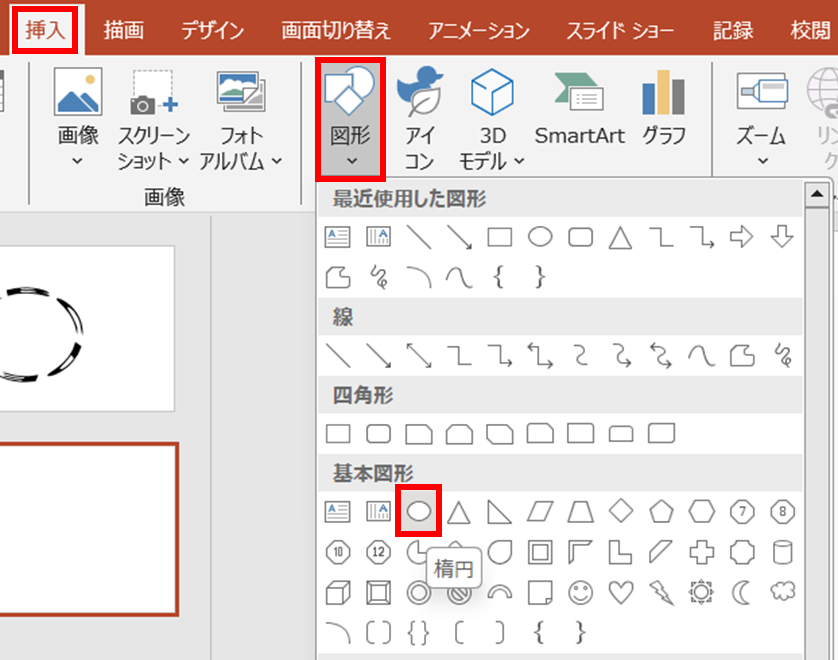Select the cube shape
Viewport: 838px width, 660px height.
[338, 593]
